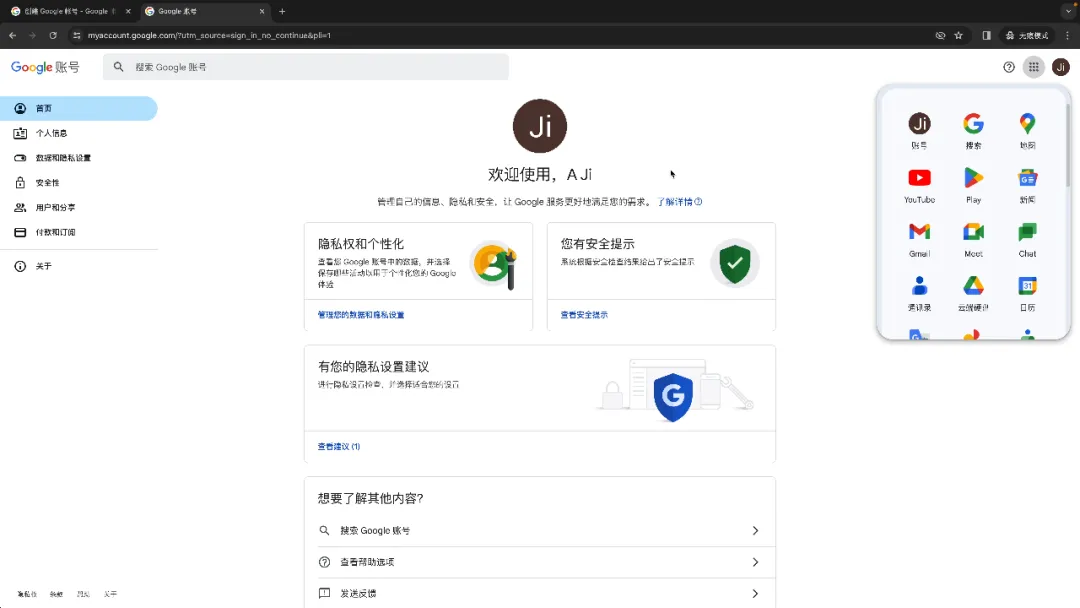Open the Chrome three-dot menu

1068,35
